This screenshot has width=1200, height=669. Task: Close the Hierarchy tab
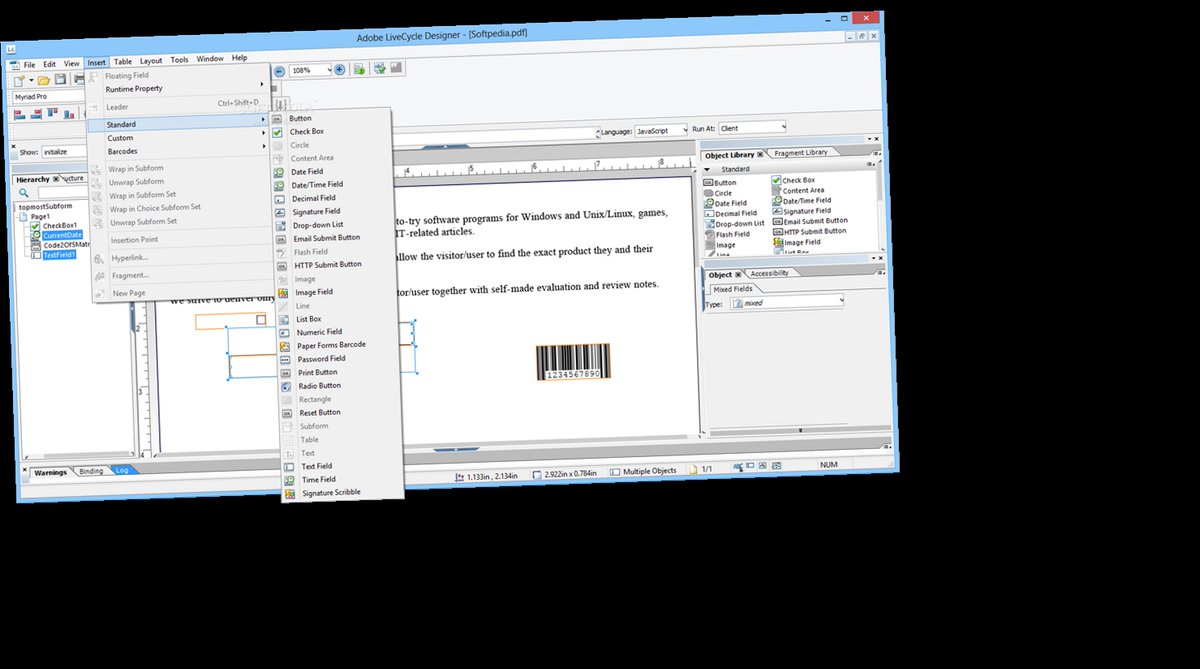pos(56,179)
